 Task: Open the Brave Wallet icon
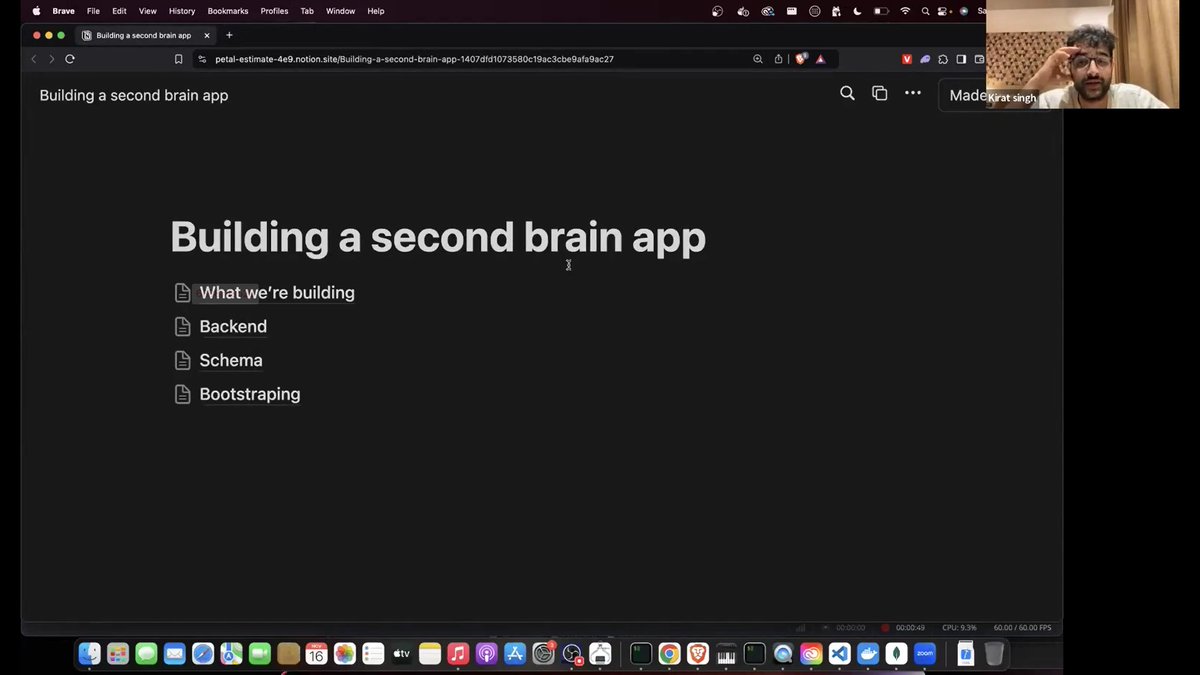(979, 59)
